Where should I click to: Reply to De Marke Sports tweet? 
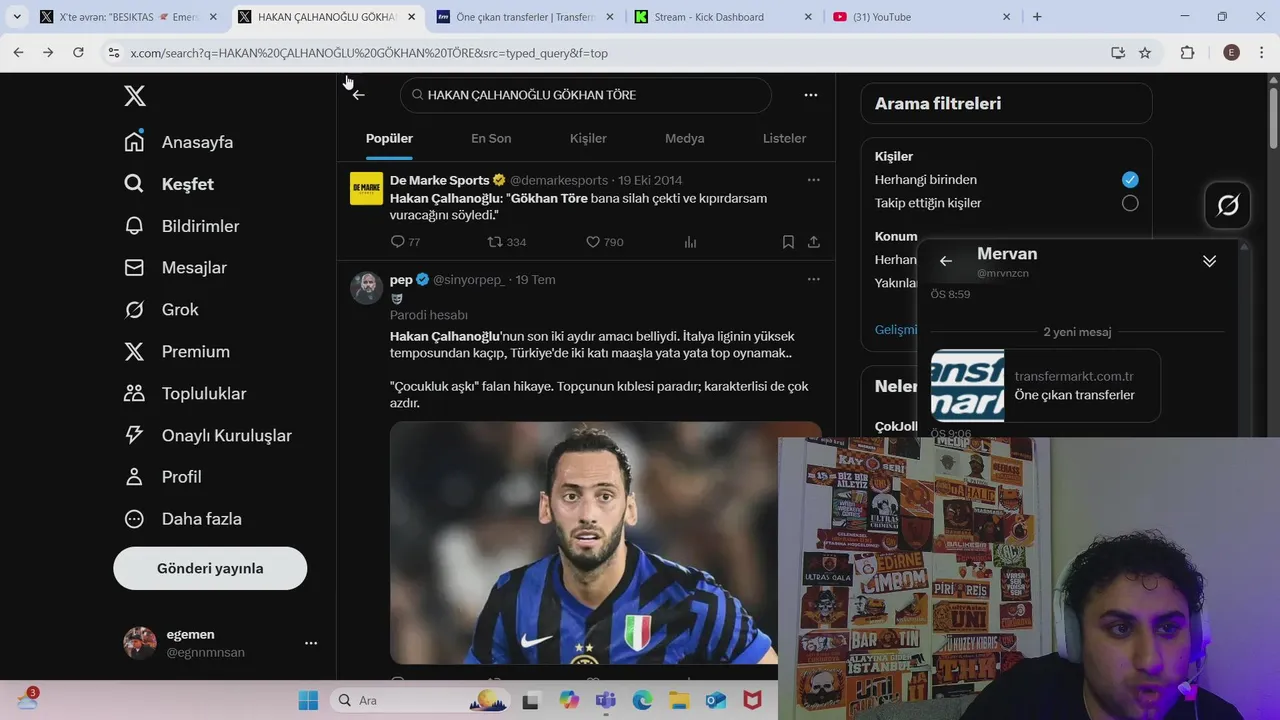(x=405, y=242)
